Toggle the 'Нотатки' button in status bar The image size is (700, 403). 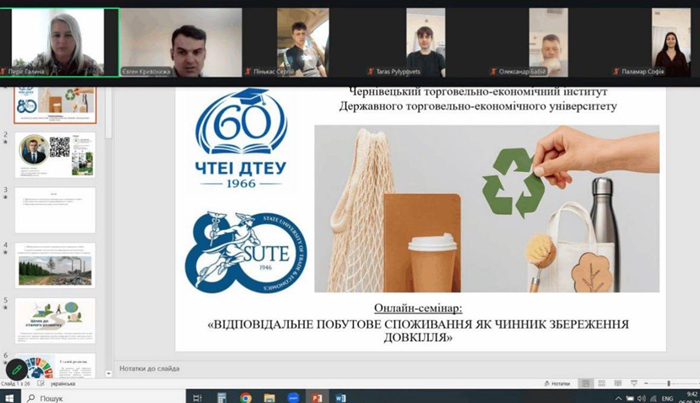(x=557, y=383)
